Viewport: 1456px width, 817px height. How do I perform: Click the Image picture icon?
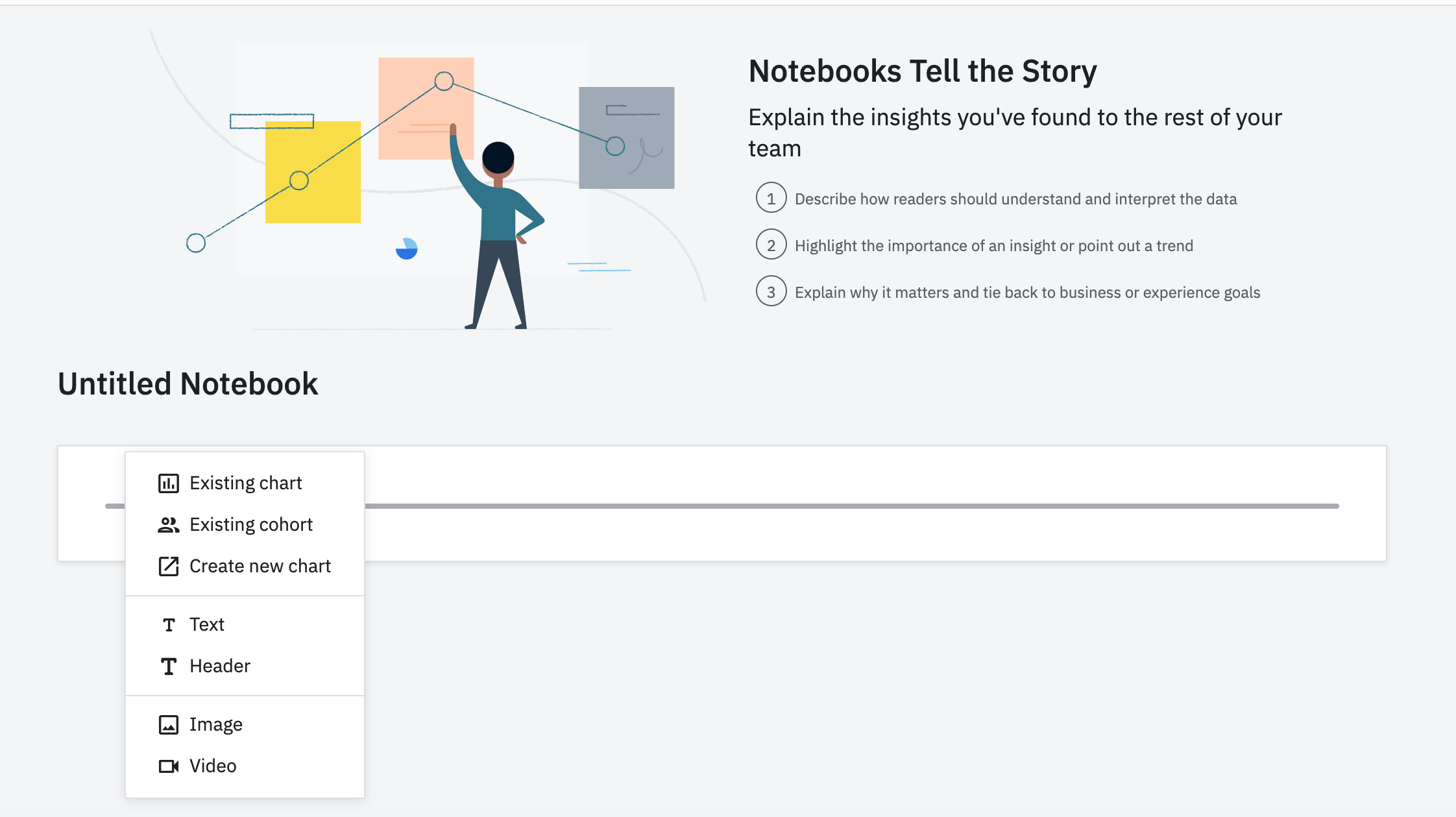tap(169, 724)
